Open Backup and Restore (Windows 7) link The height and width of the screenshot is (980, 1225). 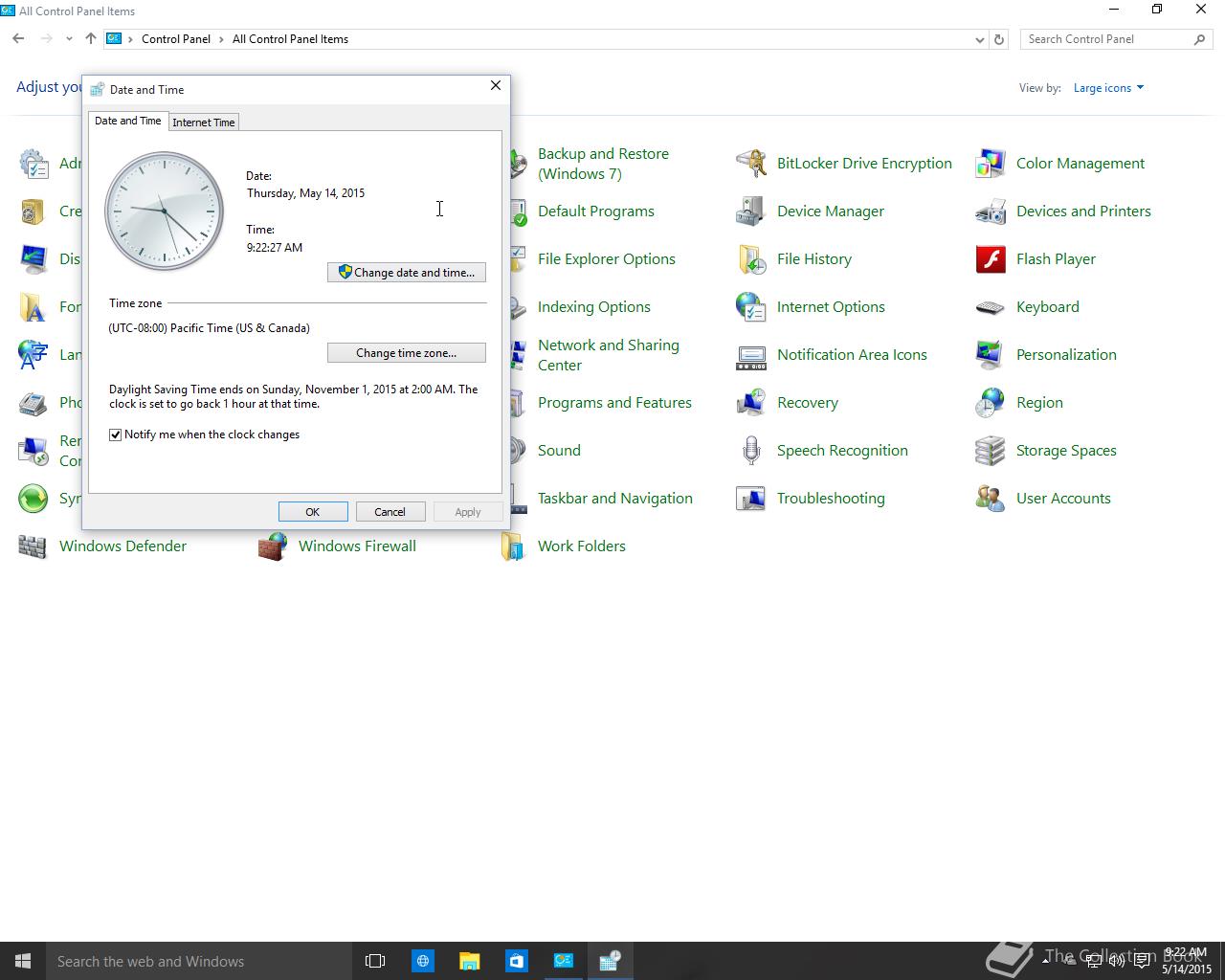coord(603,164)
